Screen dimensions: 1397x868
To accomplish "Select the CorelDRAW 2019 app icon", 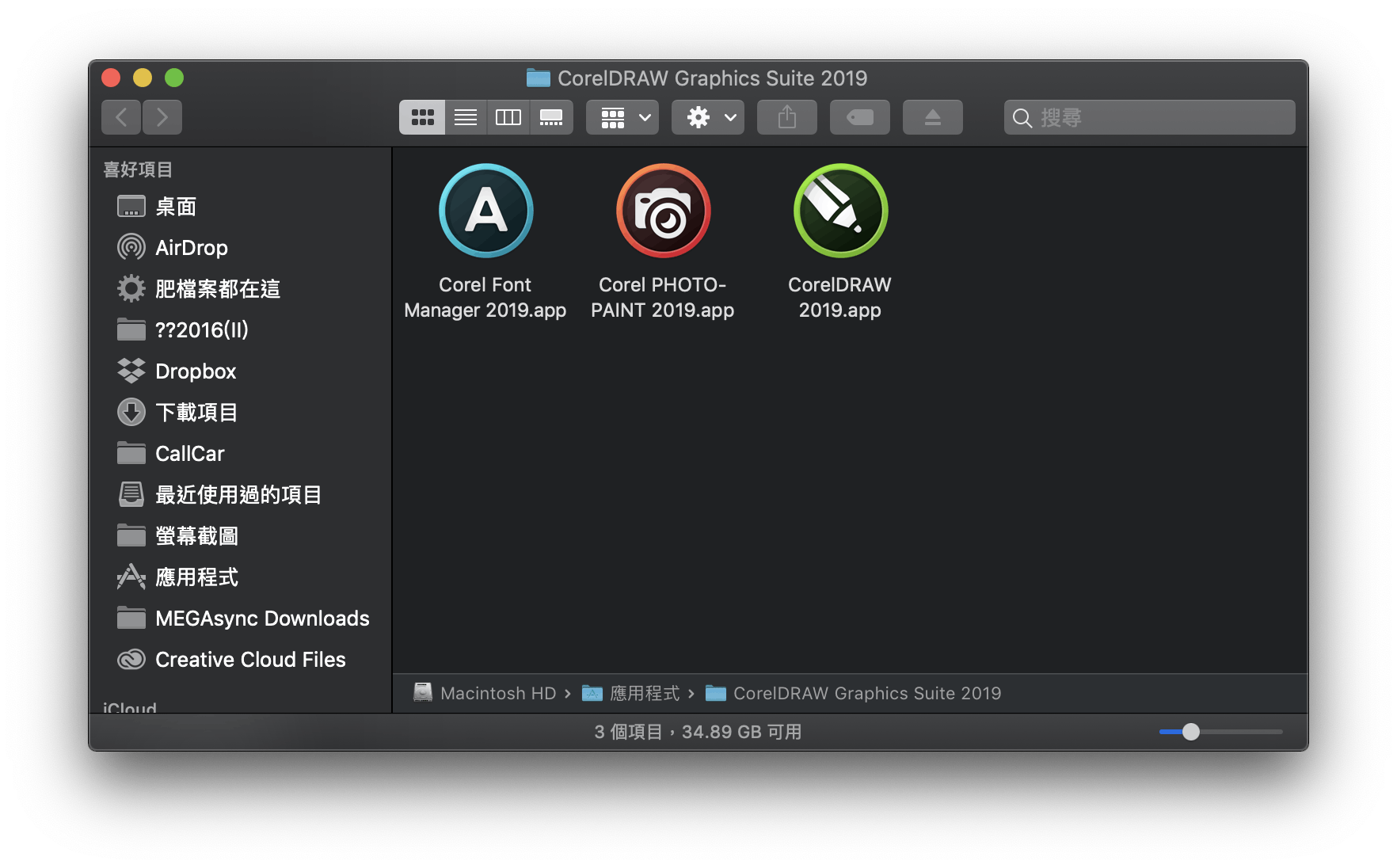I will (x=840, y=211).
